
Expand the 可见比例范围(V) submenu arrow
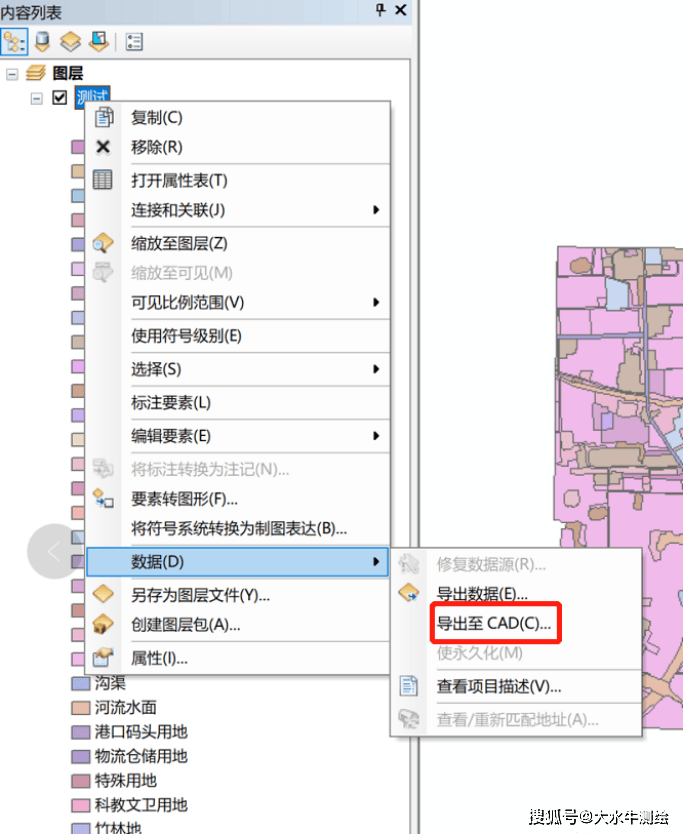[376, 303]
